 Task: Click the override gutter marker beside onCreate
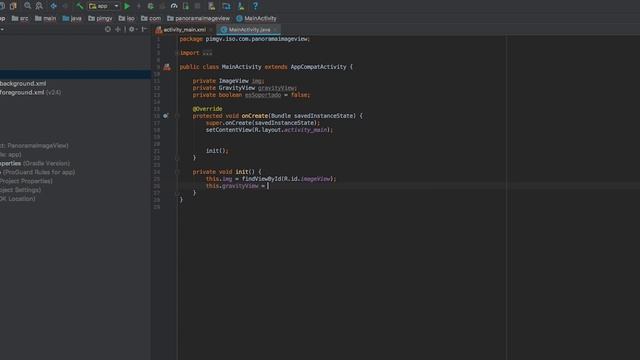coord(165,116)
